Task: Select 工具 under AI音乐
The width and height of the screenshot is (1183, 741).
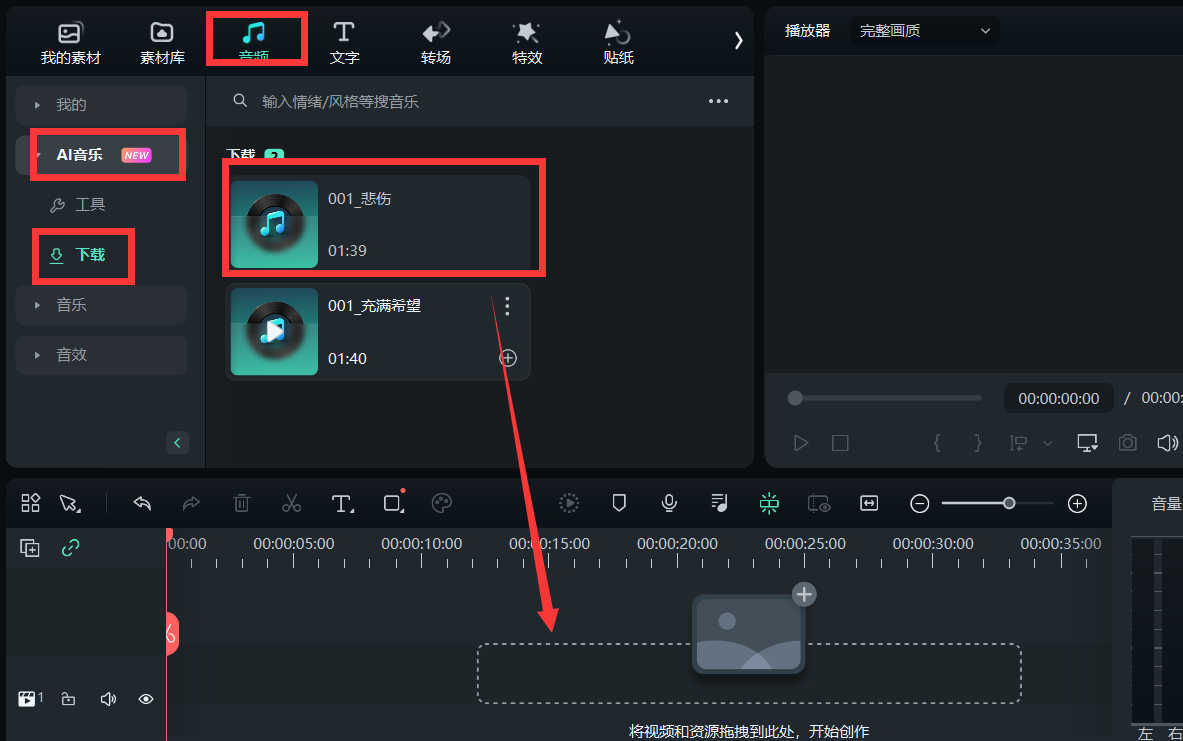Action: [x=78, y=204]
